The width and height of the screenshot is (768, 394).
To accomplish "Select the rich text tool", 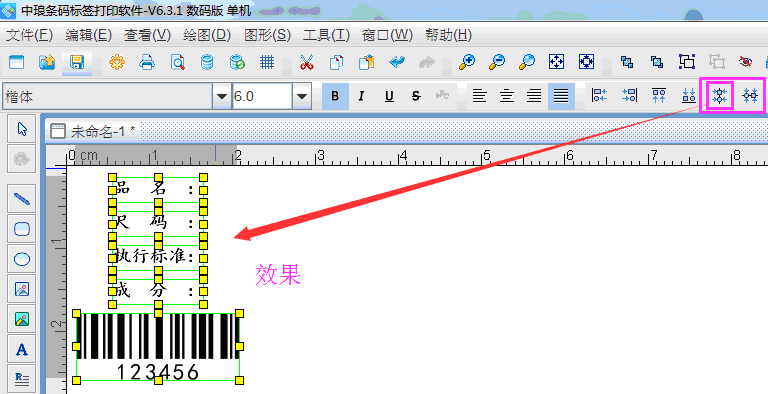I will [22, 379].
